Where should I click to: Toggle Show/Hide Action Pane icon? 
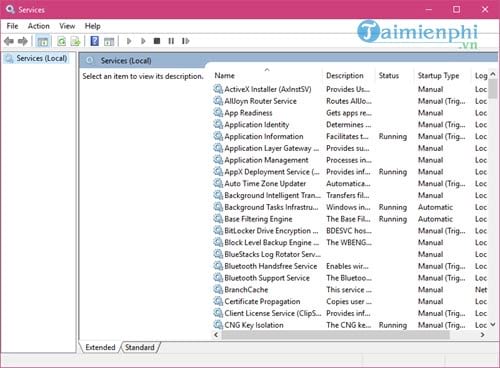tap(109, 42)
